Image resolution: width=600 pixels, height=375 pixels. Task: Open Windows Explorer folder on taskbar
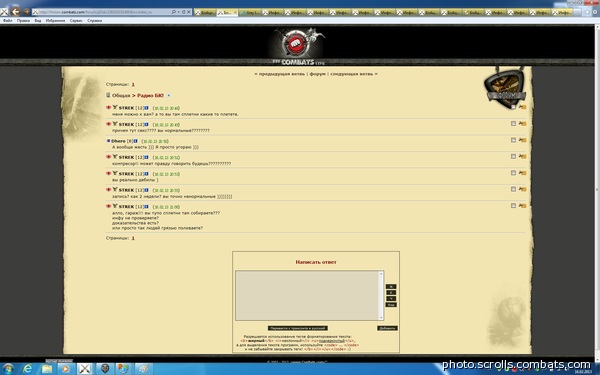click(x=47, y=369)
